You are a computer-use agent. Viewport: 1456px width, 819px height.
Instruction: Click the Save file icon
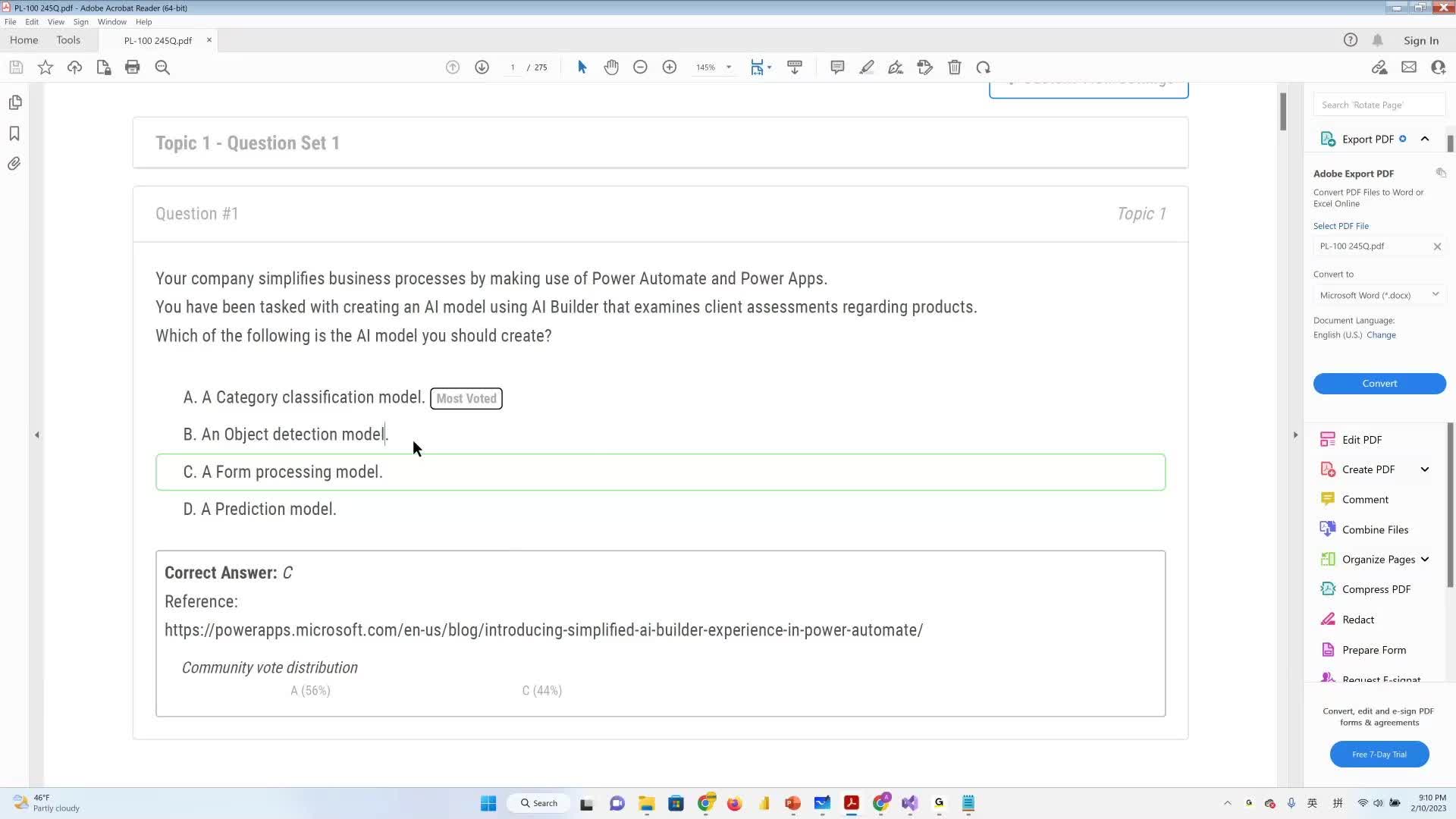click(16, 67)
